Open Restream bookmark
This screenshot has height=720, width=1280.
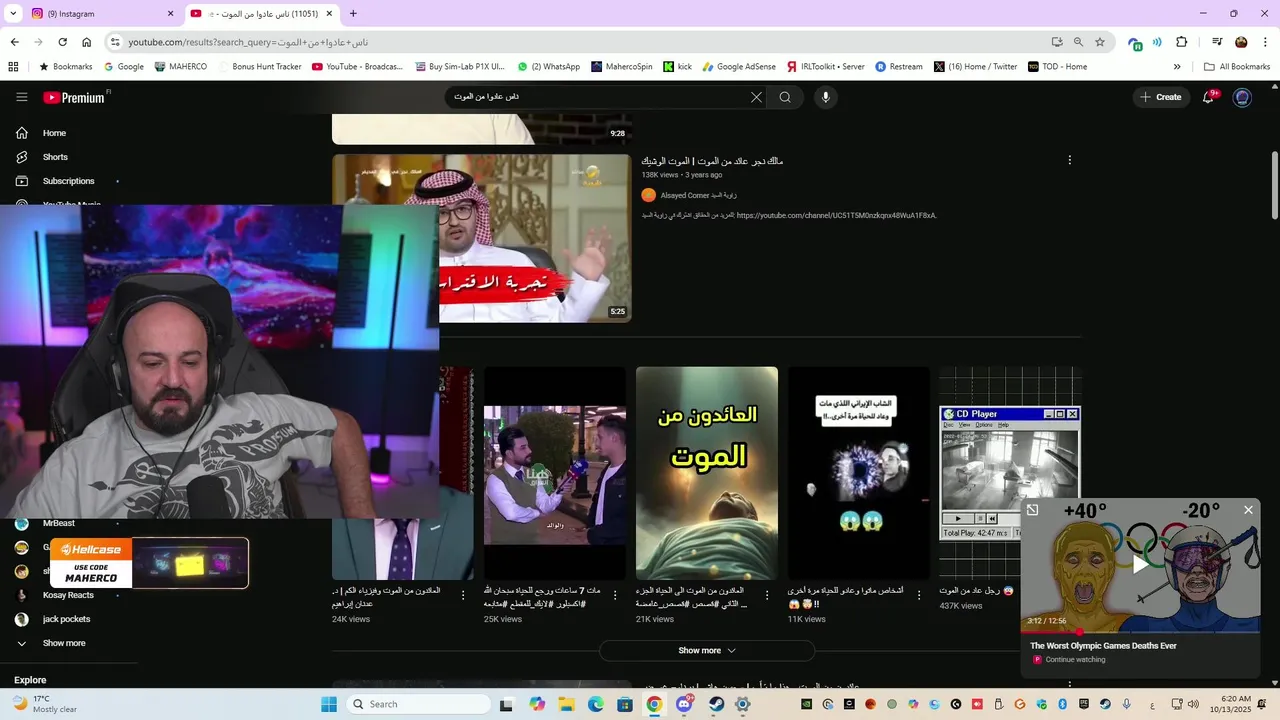pos(899,67)
